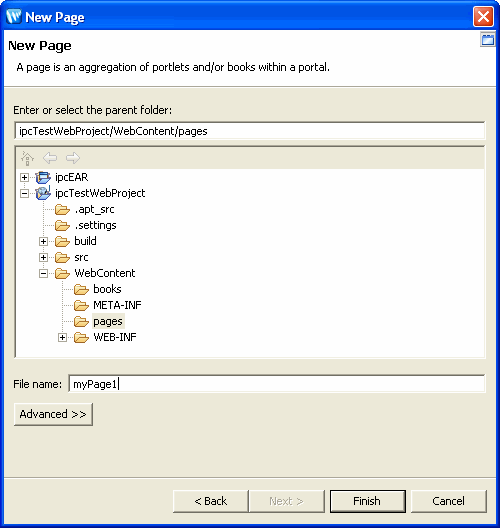Click the build folder icon
The height and width of the screenshot is (528, 500).
tap(62, 241)
